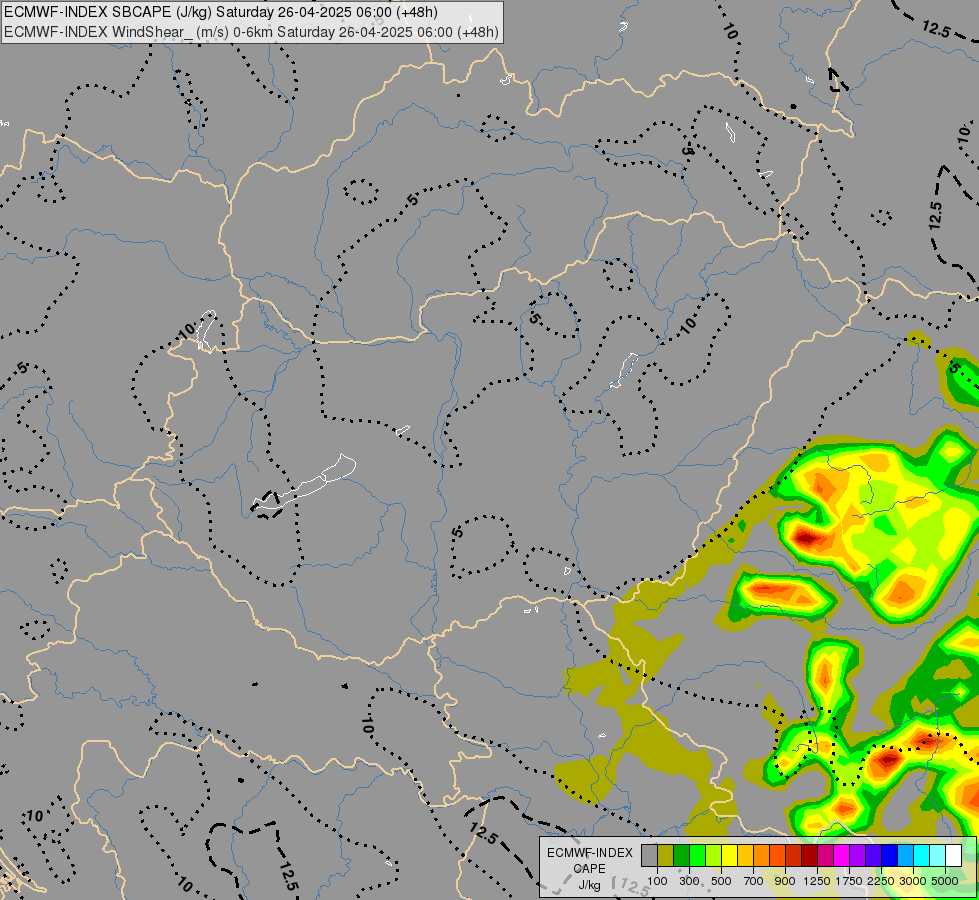Select the olive swatch left of the 100 tick
The image size is (979, 900).
[666, 856]
